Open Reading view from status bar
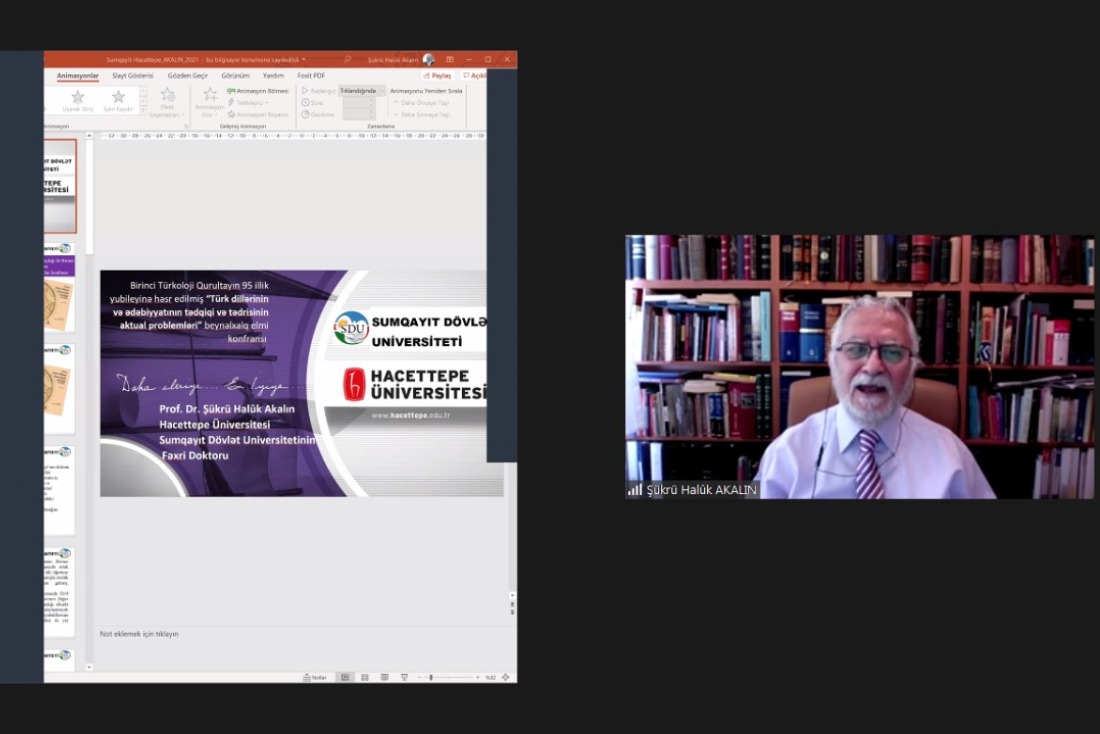Viewport: 1100px width, 734px height. 384,677
